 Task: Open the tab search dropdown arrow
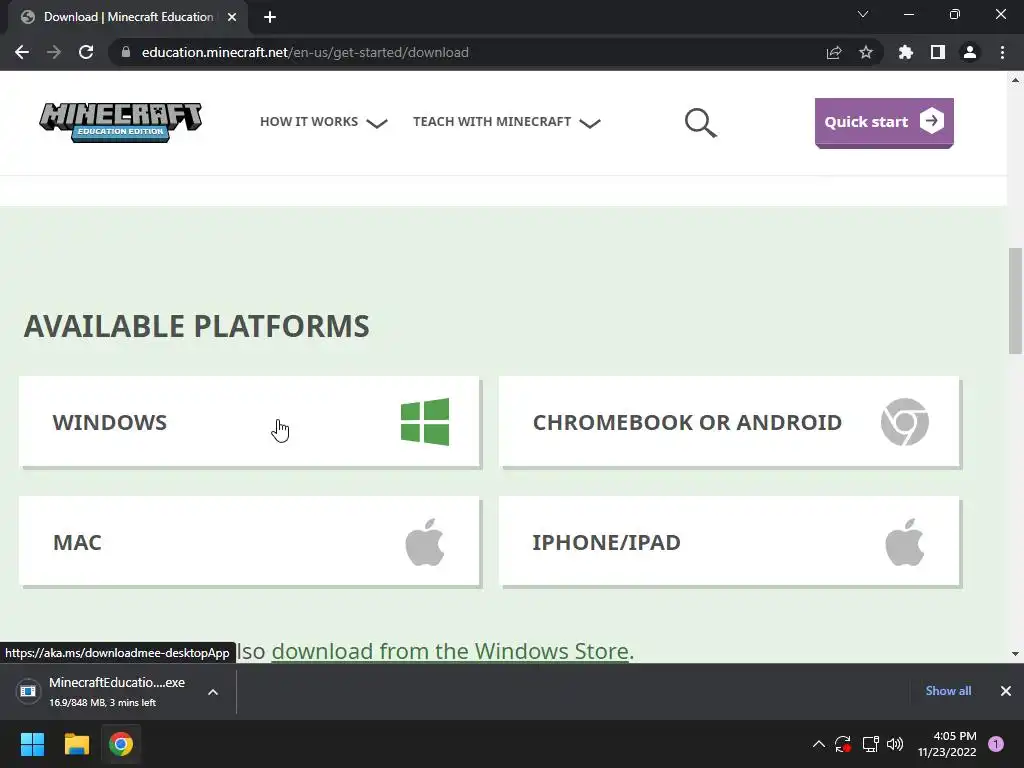(x=863, y=14)
